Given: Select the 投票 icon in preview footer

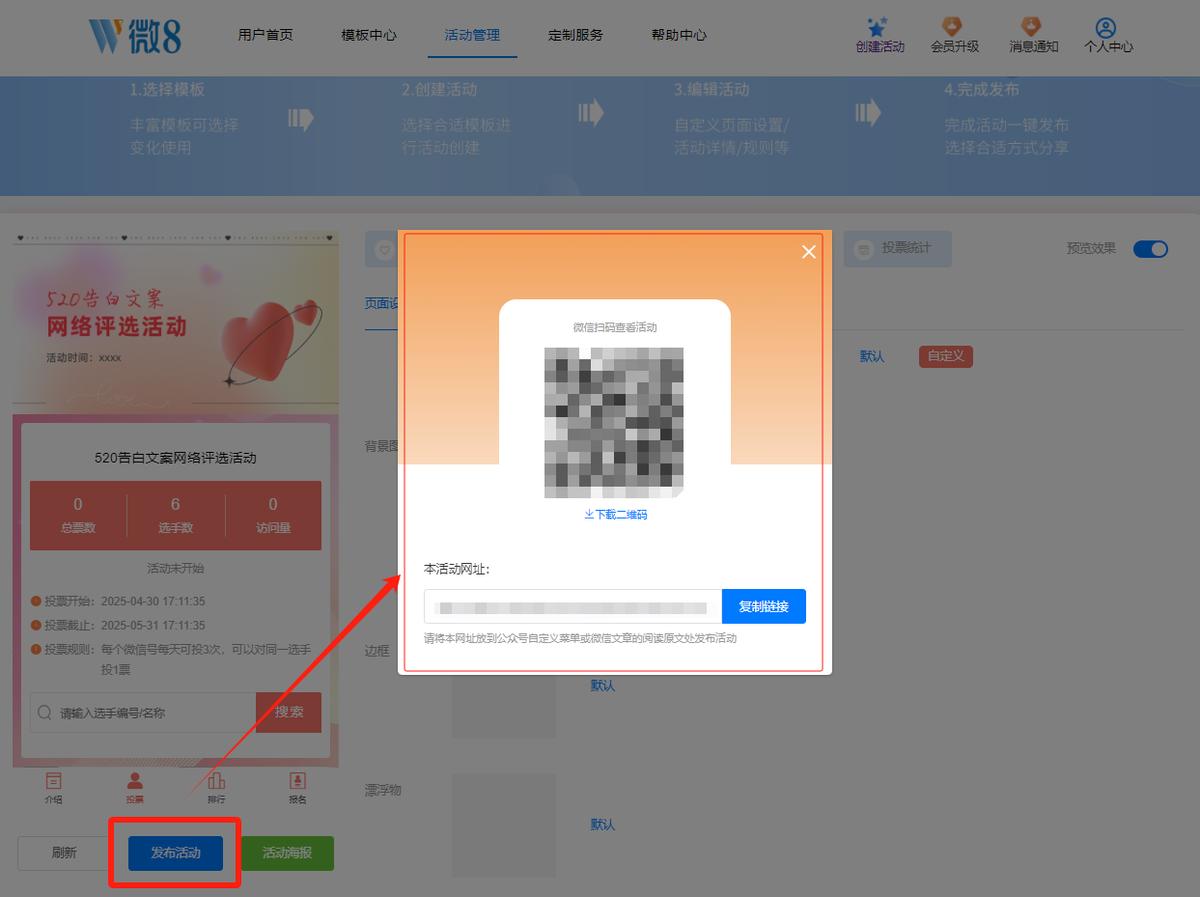Looking at the screenshot, I should (135, 781).
